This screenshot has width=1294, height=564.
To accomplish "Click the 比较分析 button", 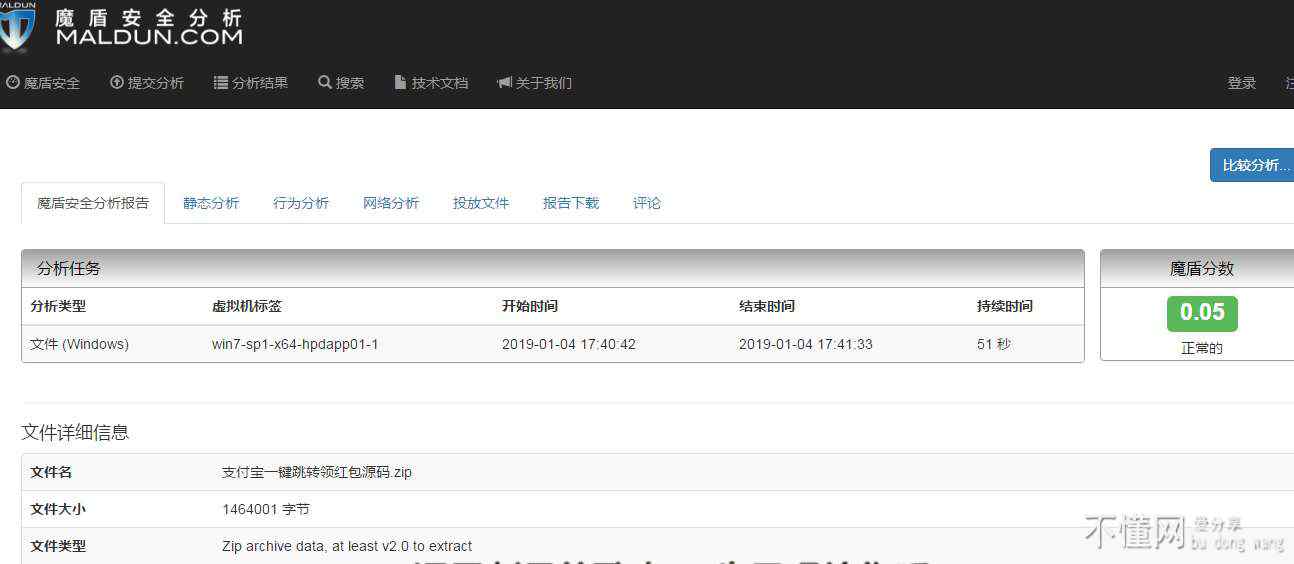I will click(1252, 165).
